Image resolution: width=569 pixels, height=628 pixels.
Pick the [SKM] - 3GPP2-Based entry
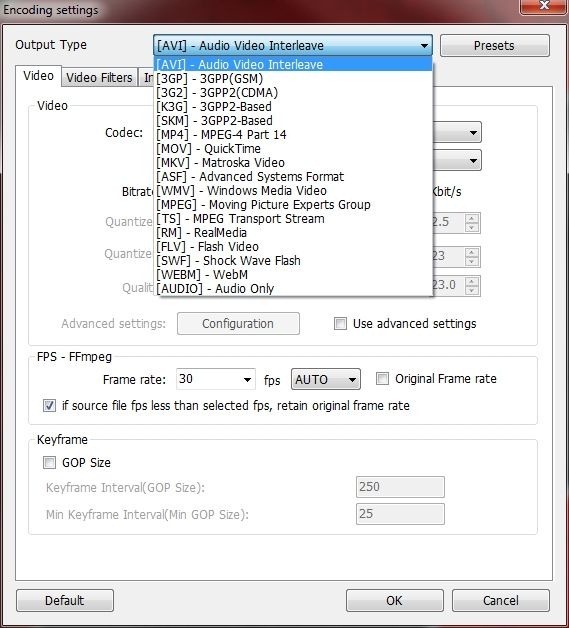click(x=293, y=121)
